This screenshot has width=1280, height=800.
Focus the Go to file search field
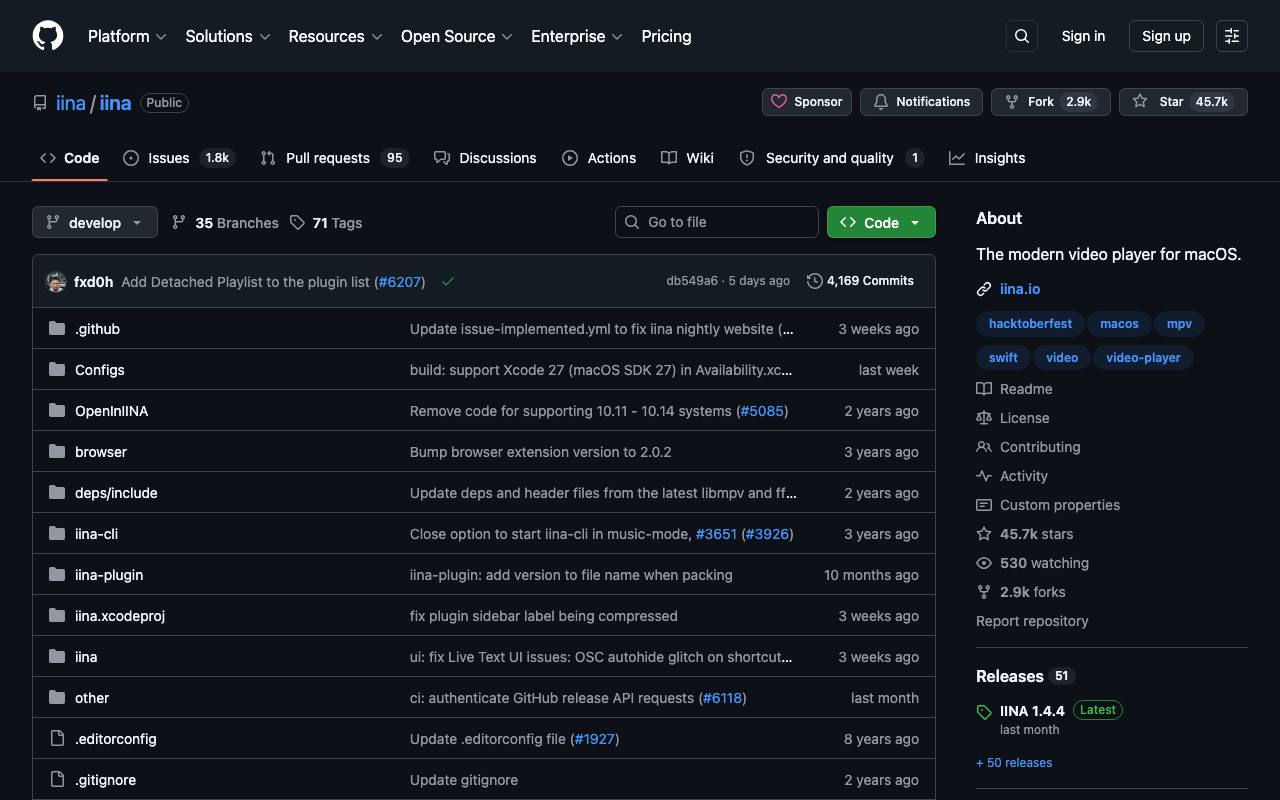tap(717, 222)
